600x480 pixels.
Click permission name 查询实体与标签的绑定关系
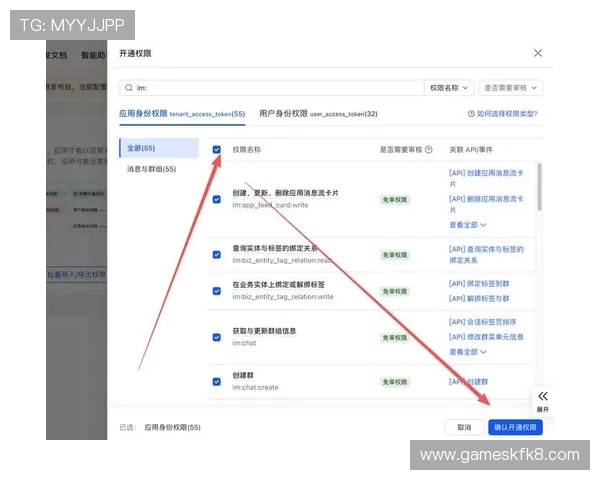pyautogui.click(x=275, y=248)
